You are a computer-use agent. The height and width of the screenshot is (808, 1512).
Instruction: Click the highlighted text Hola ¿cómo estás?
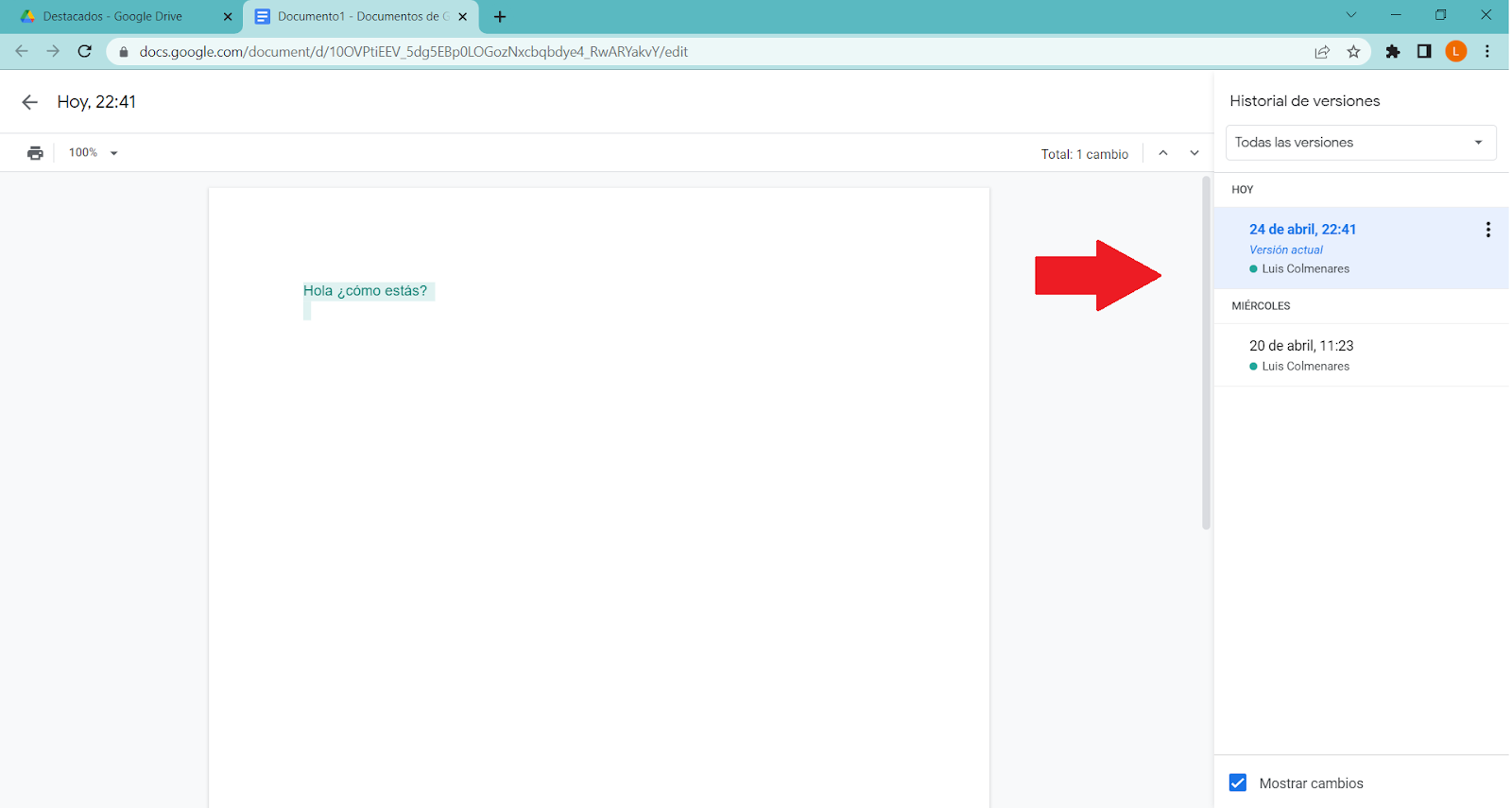(365, 291)
